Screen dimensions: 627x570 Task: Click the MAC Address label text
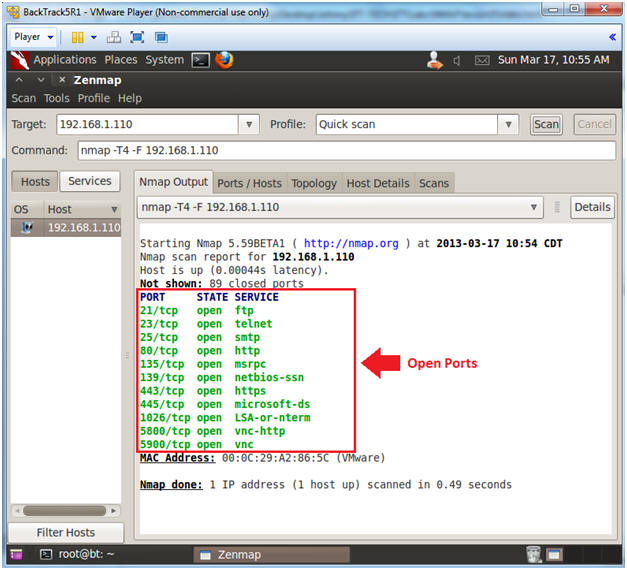tap(178, 458)
